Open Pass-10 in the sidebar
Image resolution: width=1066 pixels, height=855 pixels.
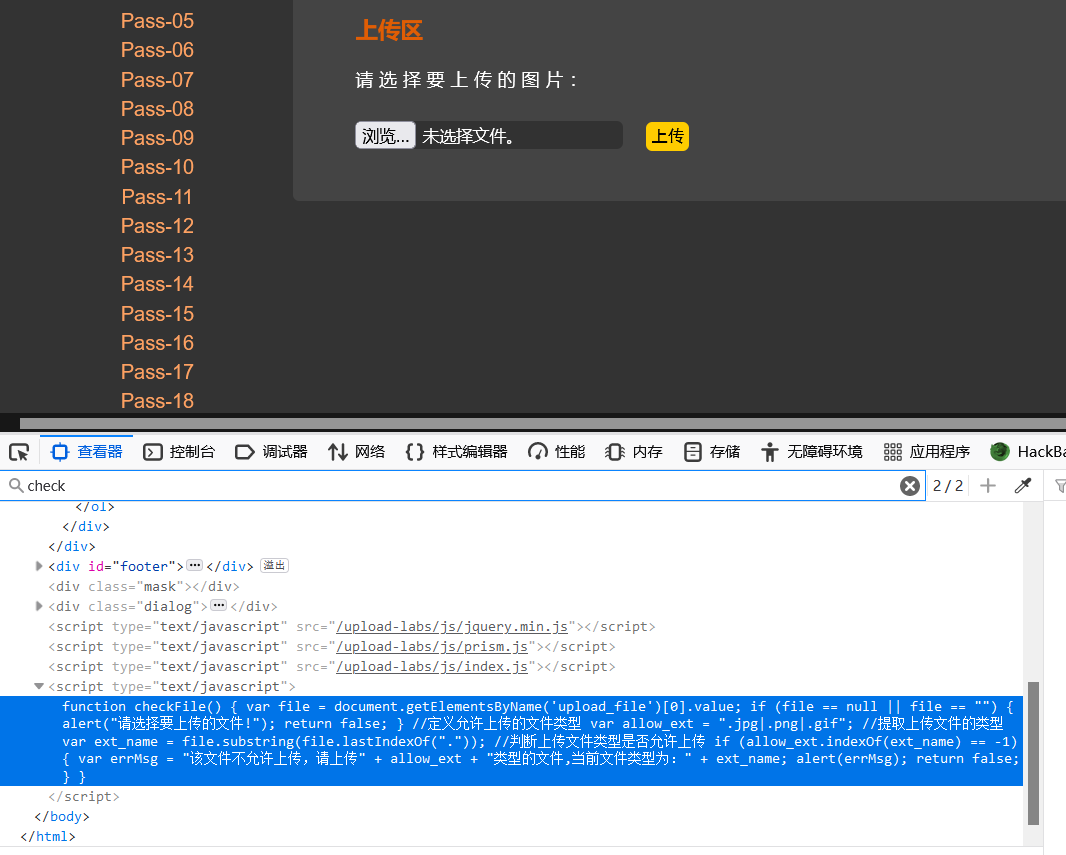tap(157, 167)
